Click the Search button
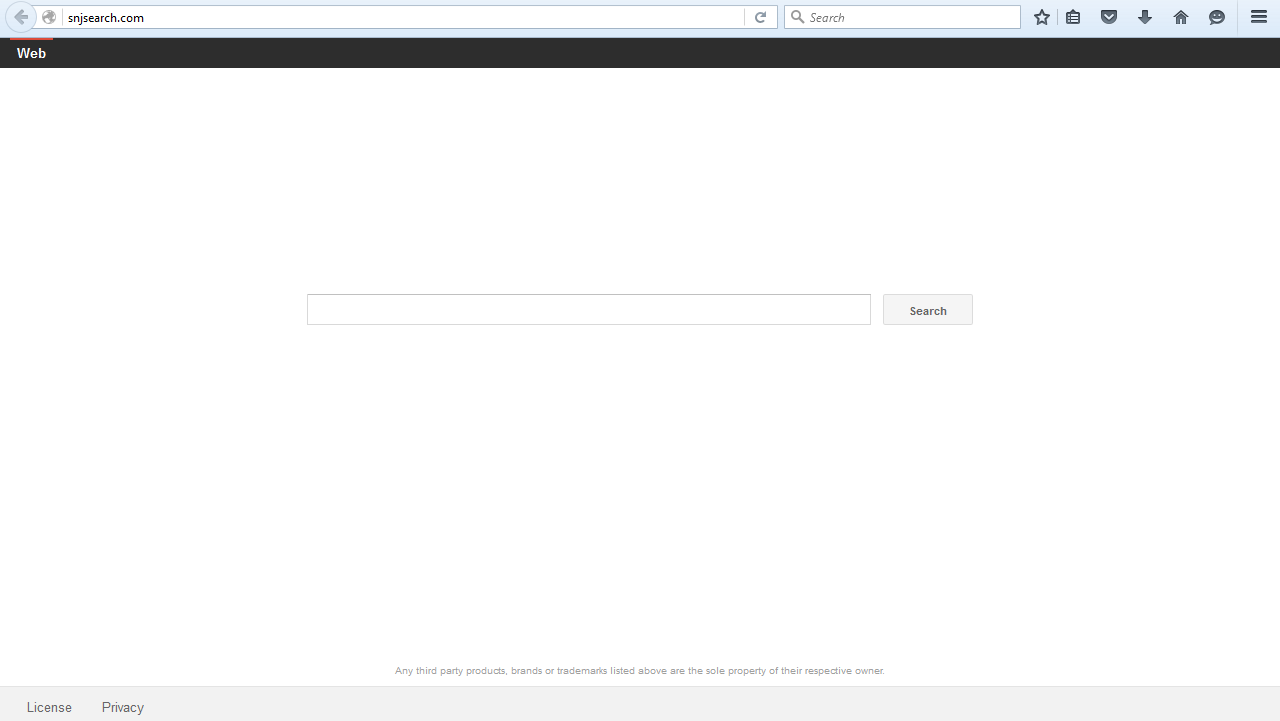Viewport: 1280px width, 721px height. [928, 310]
